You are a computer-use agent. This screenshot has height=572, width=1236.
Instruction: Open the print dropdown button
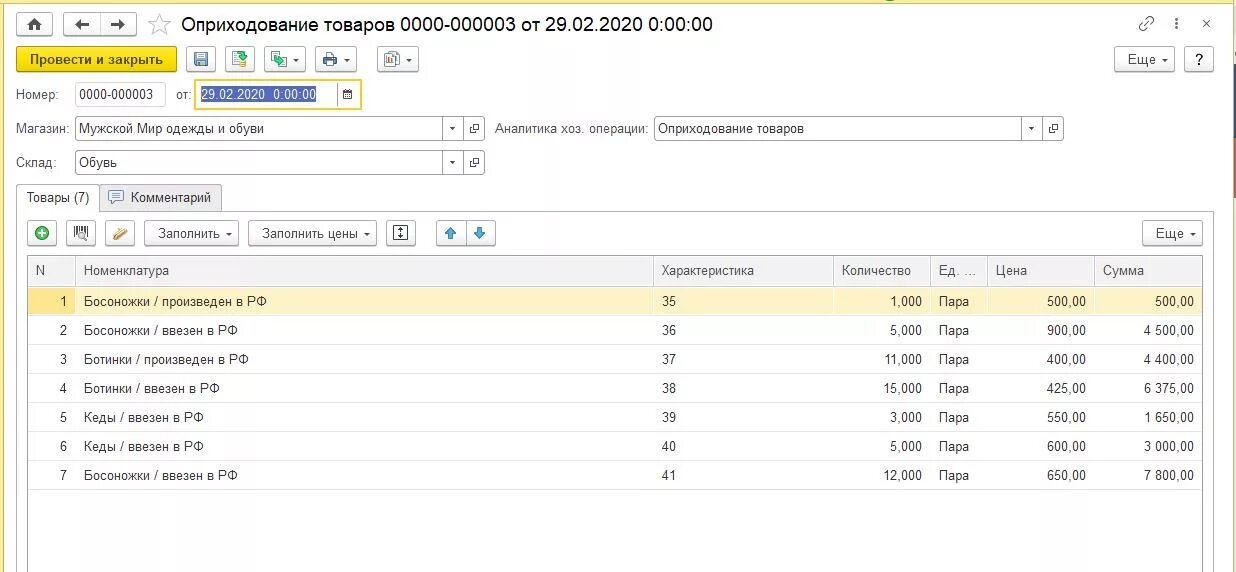pos(336,60)
